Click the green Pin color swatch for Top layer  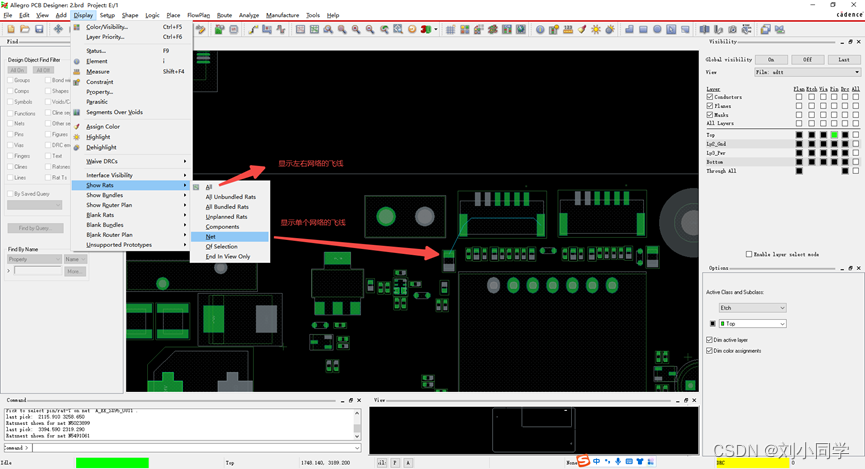(834, 135)
